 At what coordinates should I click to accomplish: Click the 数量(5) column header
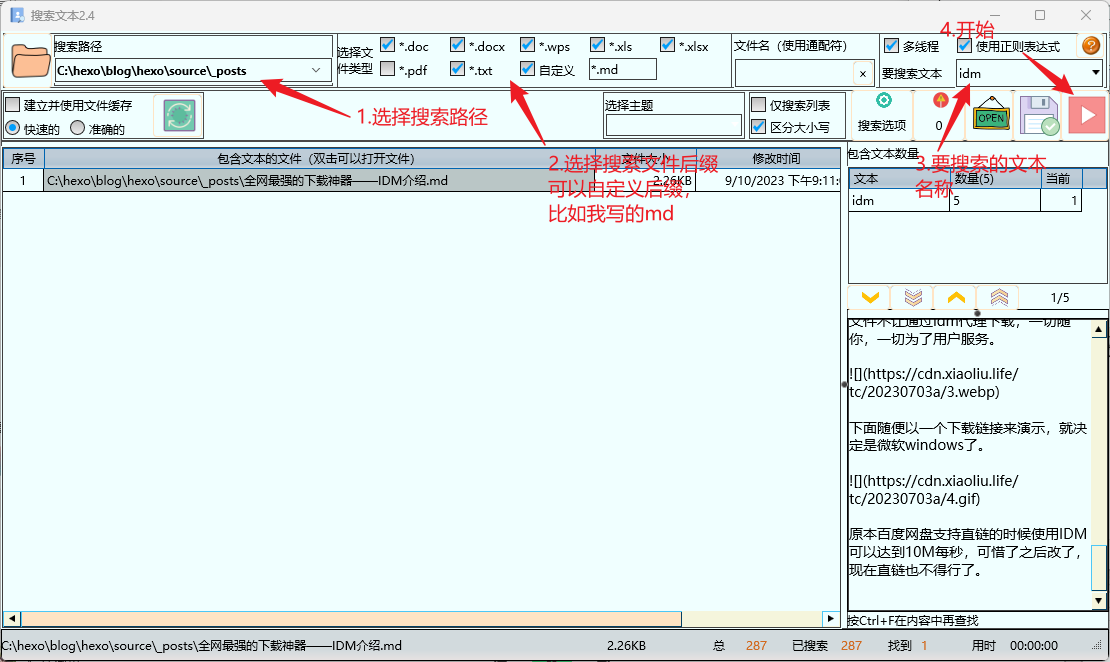pyautogui.click(x=994, y=178)
